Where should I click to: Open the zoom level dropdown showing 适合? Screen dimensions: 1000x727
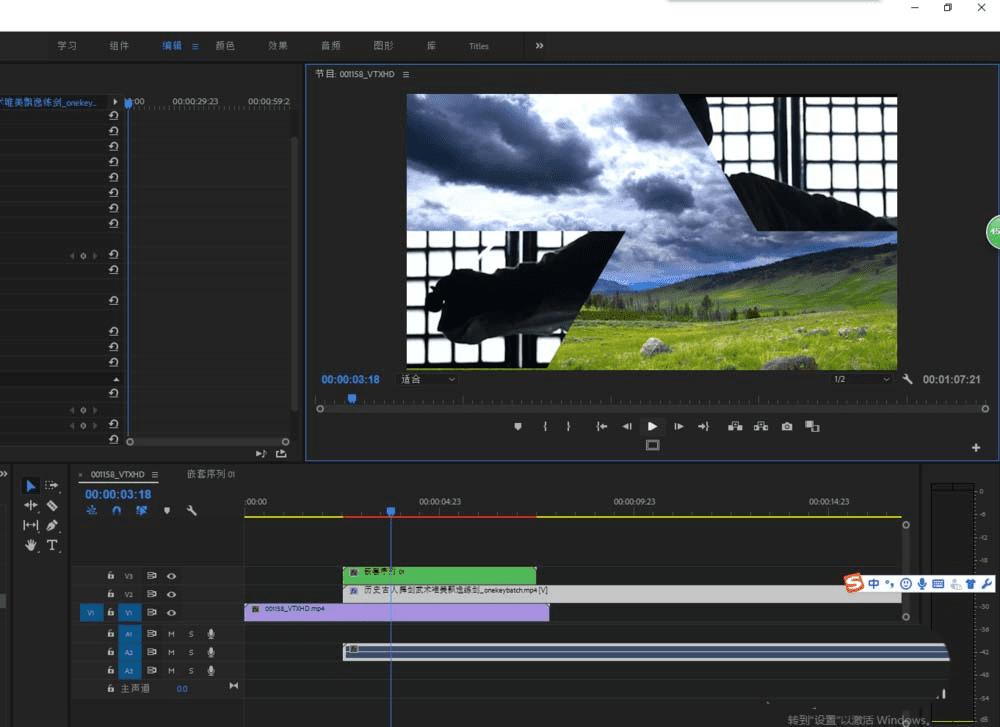tap(428, 380)
